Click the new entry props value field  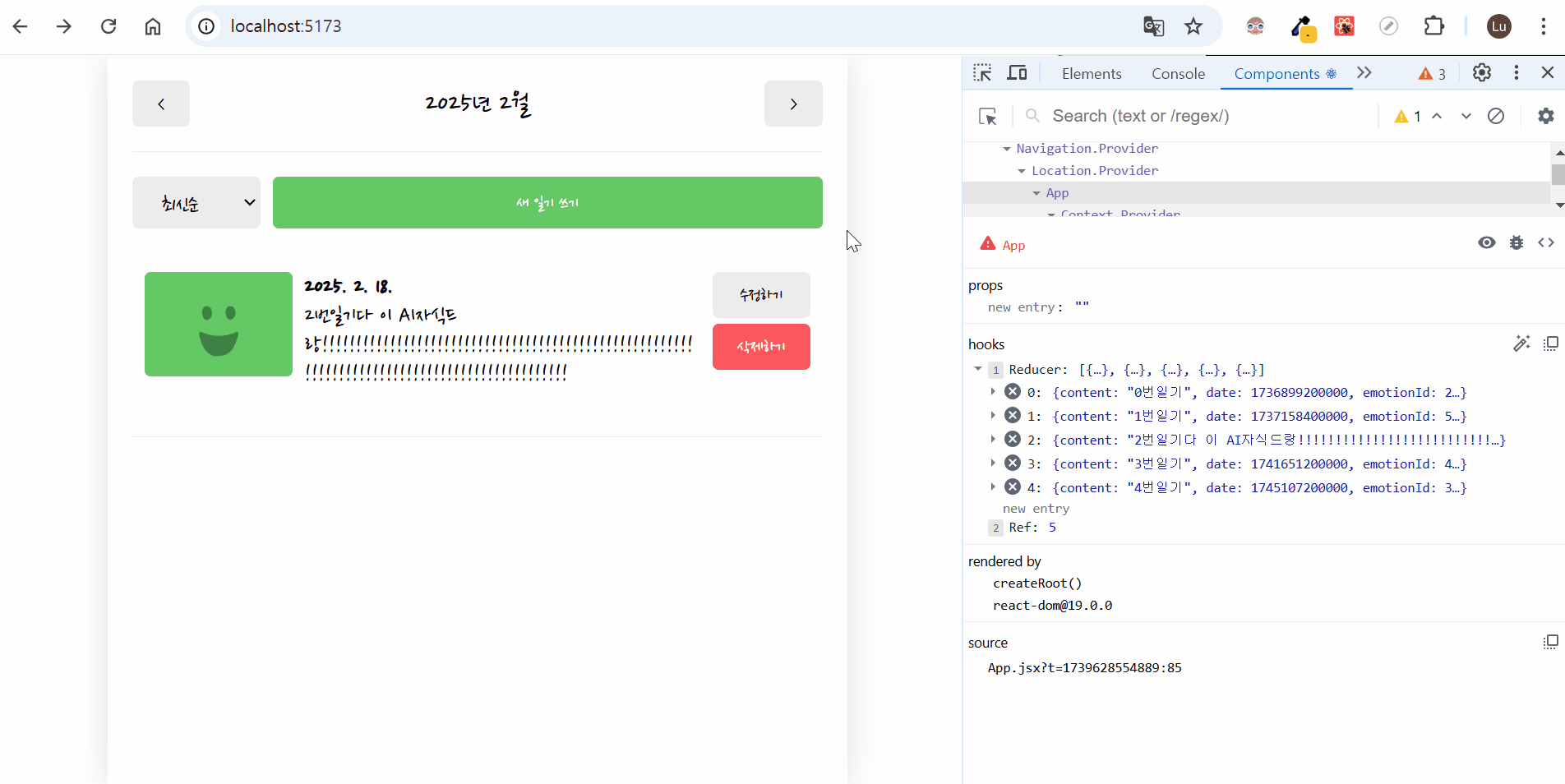tap(1082, 307)
